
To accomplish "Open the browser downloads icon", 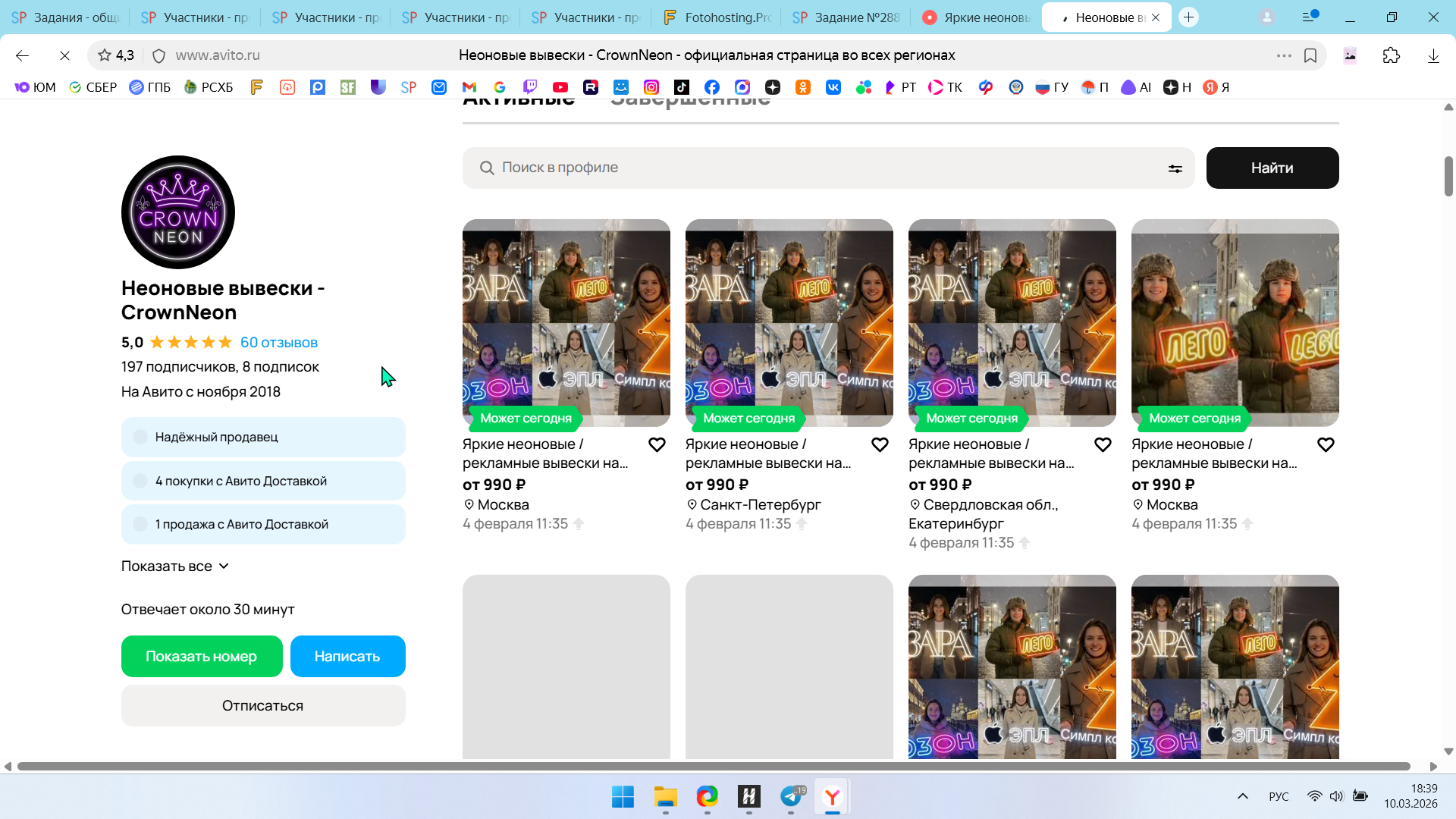I will [1433, 55].
